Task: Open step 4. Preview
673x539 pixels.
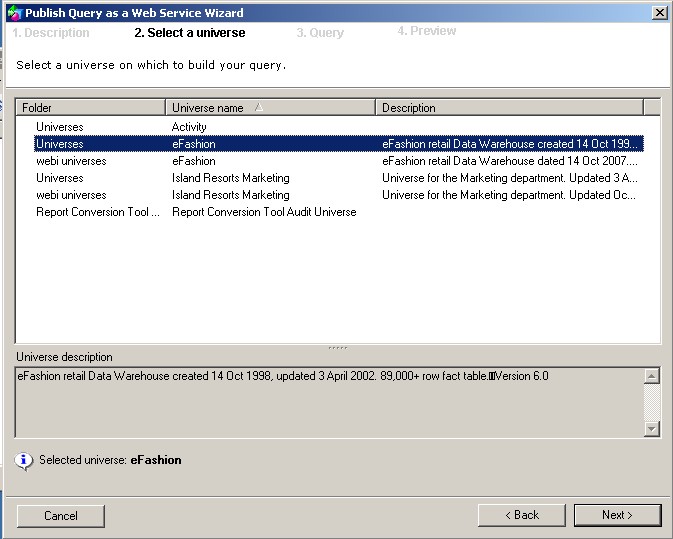Action: tap(427, 31)
